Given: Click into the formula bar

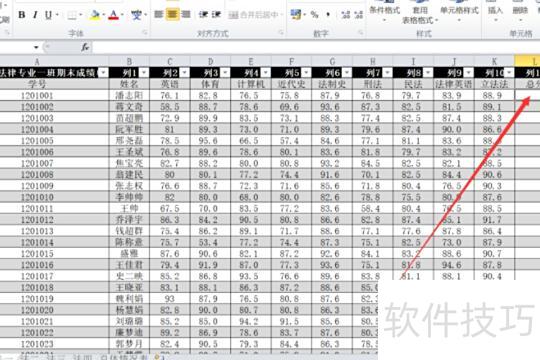Looking at the screenshot, I should [x=315, y=47].
